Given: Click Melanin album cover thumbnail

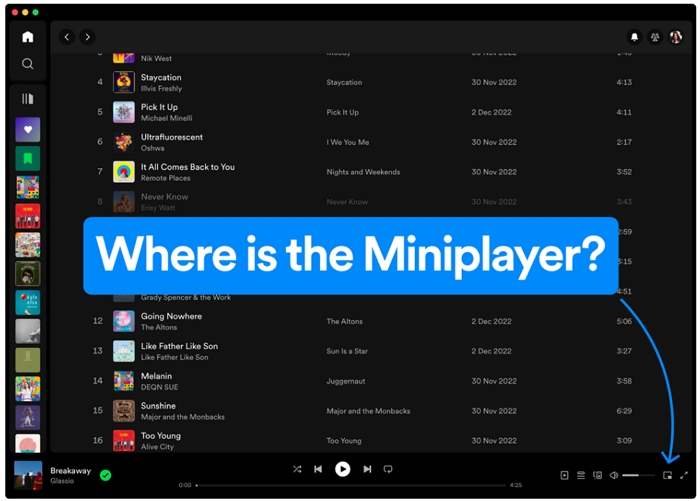Looking at the screenshot, I should pyautogui.click(x=124, y=381).
